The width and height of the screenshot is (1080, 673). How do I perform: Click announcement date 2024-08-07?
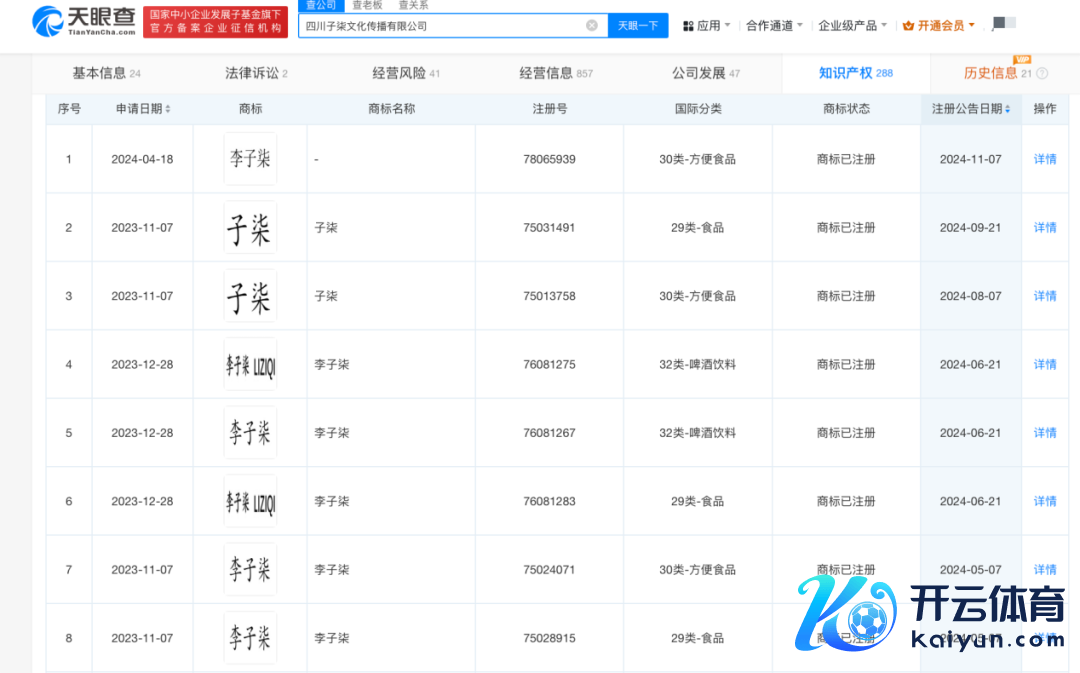[x=970, y=296]
